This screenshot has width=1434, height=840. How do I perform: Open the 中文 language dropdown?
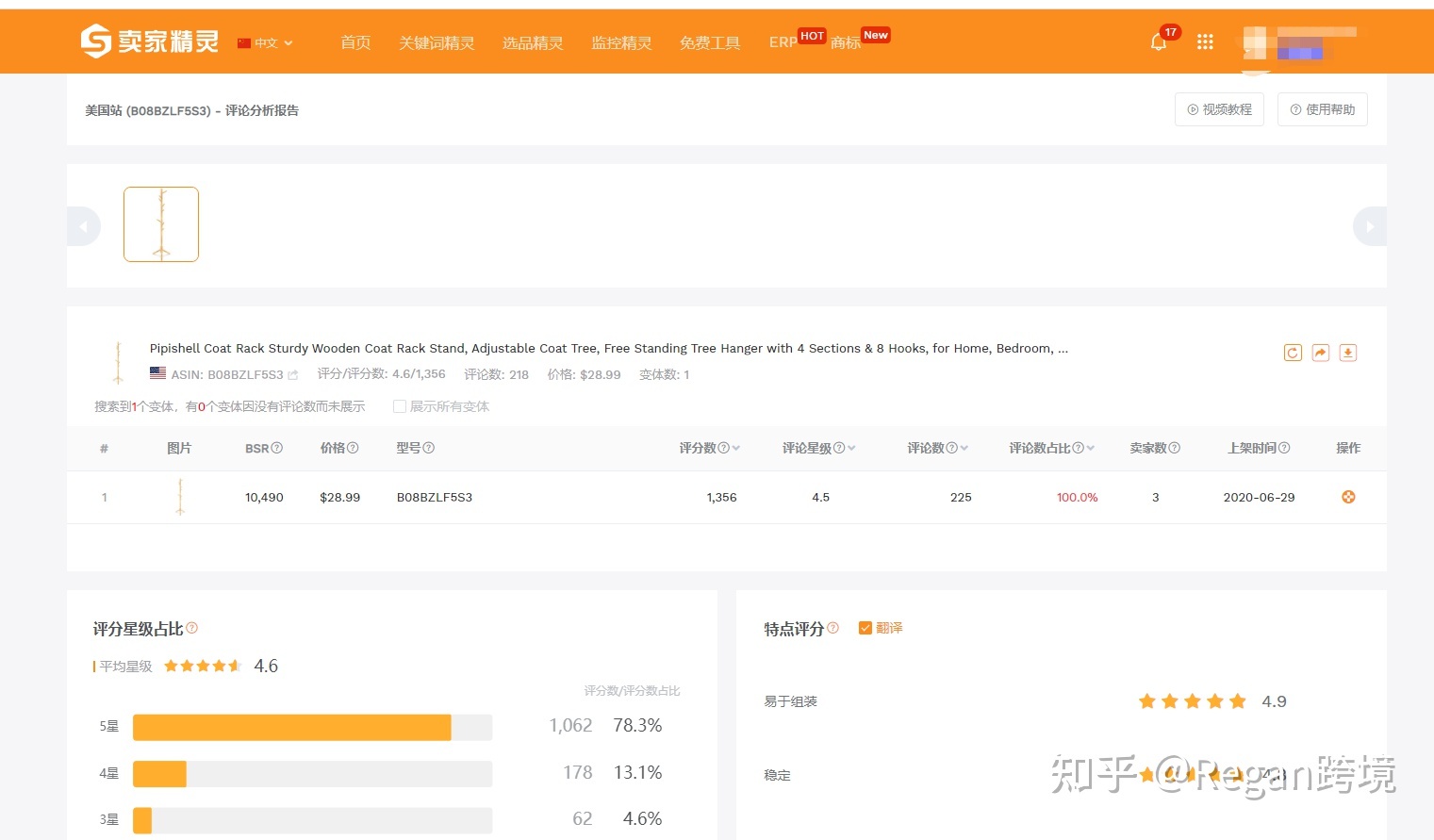coord(266,42)
